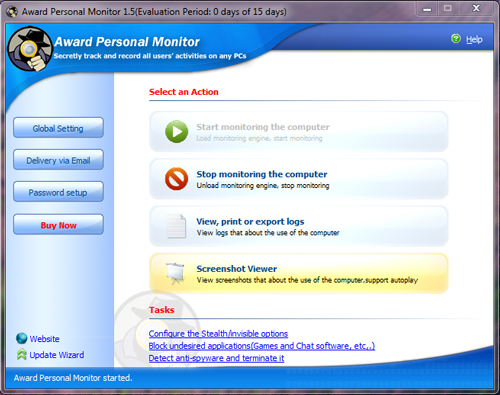Click the projector screen Screenshot Viewer icon

click(175, 273)
